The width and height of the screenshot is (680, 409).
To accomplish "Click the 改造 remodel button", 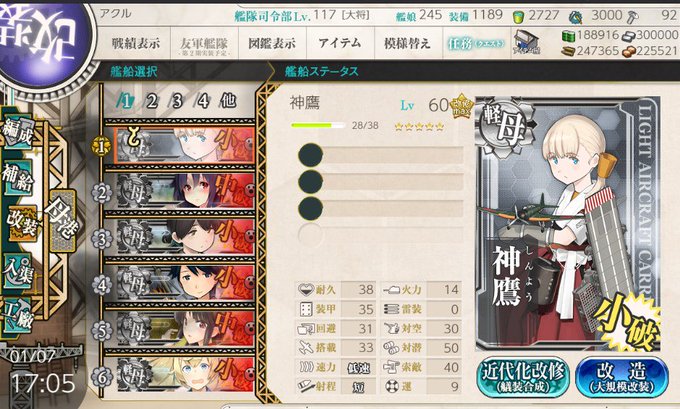I will 621,376.
